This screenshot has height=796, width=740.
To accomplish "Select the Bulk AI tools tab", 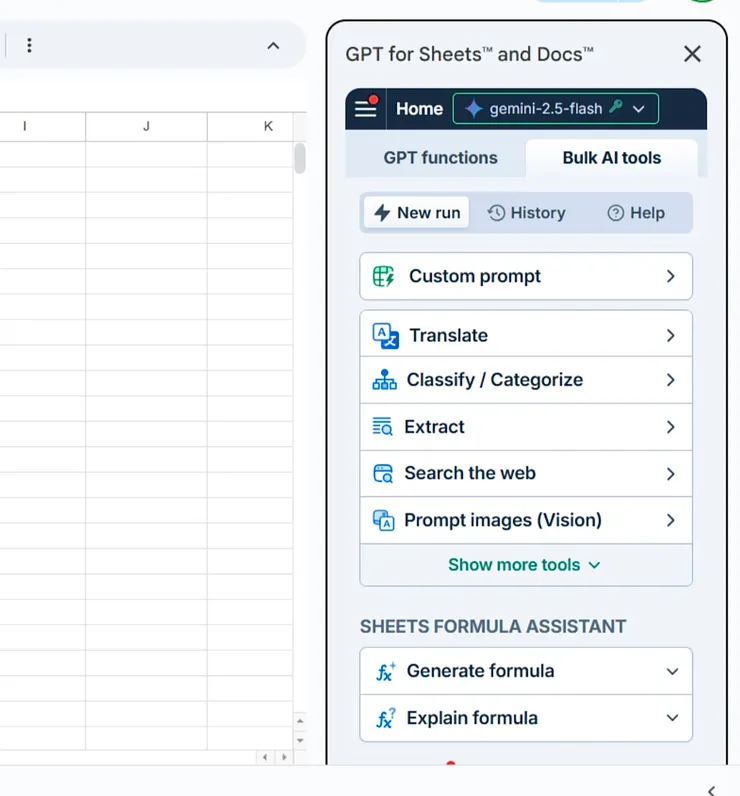I will 612,158.
